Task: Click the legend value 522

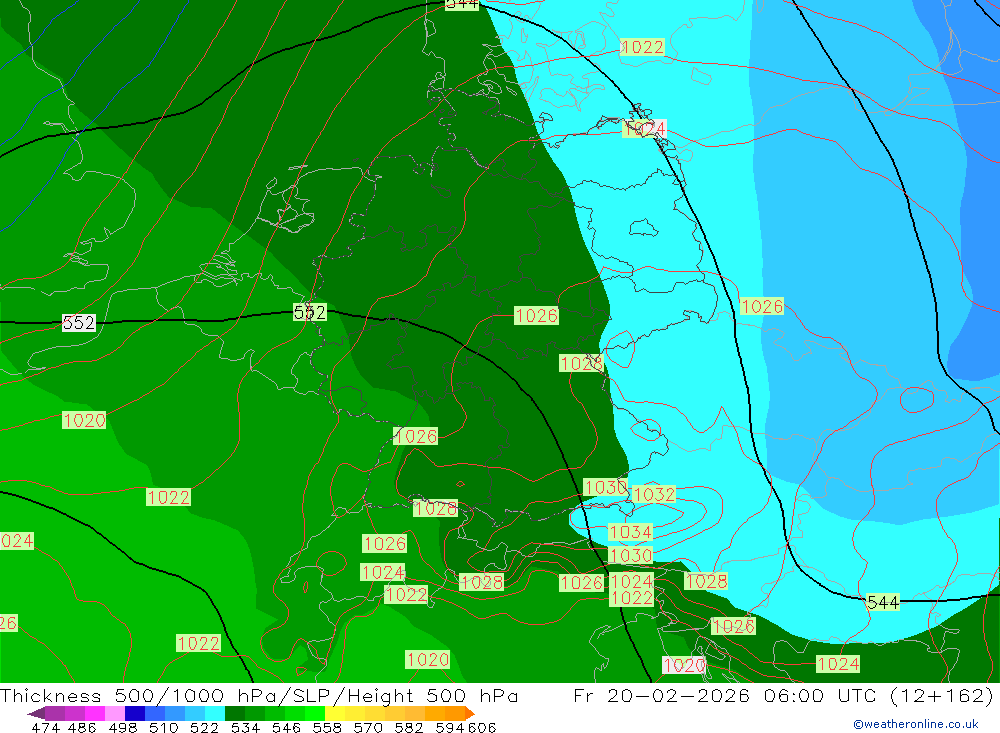Action: click(x=204, y=728)
